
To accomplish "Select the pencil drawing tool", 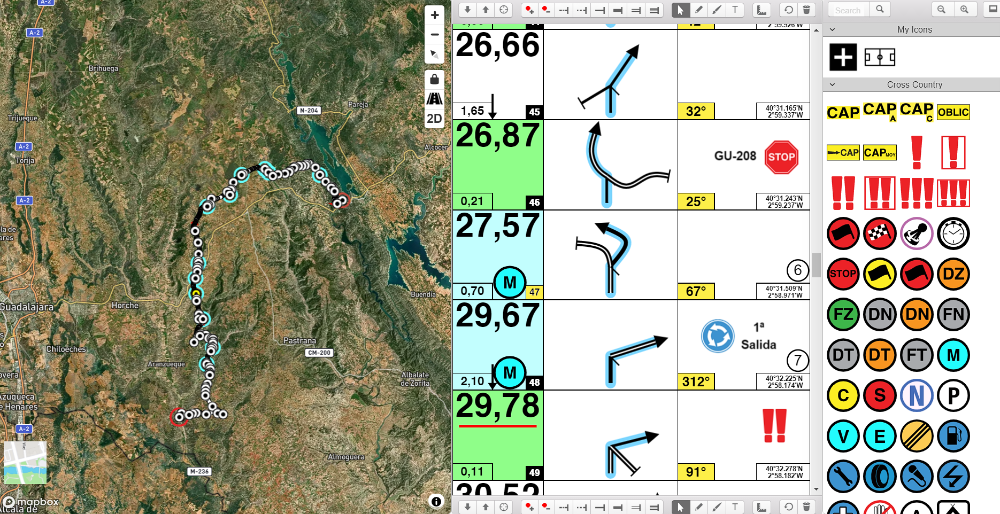I will click(x=699, y=10).
